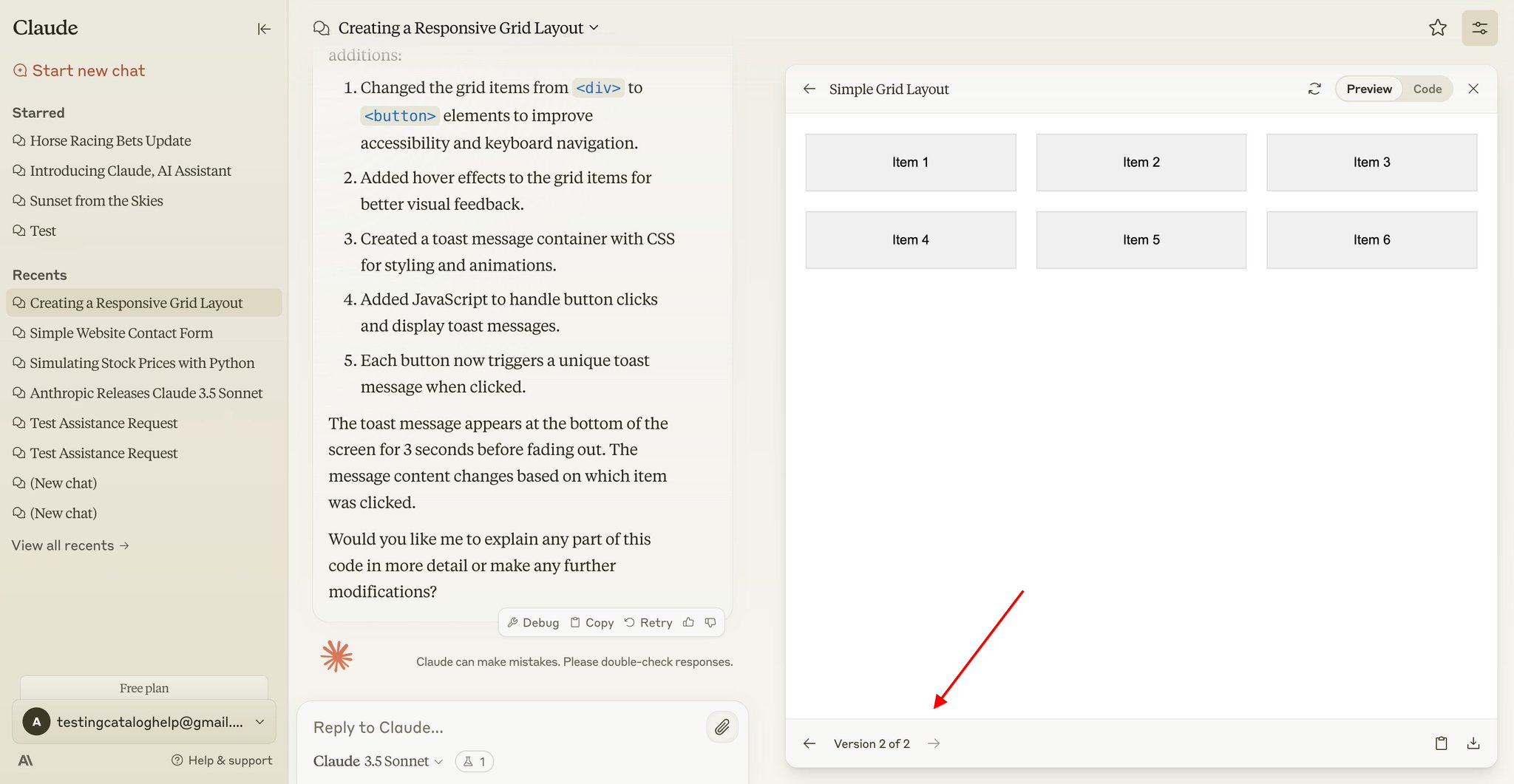Go back with the arrow beside Simple Grid Layout

coord(809,89)
